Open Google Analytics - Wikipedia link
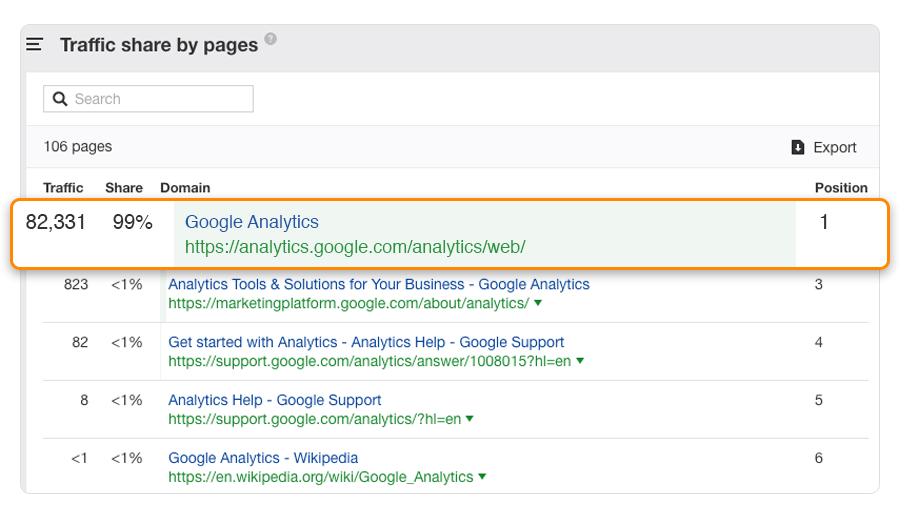 [263, 458]
